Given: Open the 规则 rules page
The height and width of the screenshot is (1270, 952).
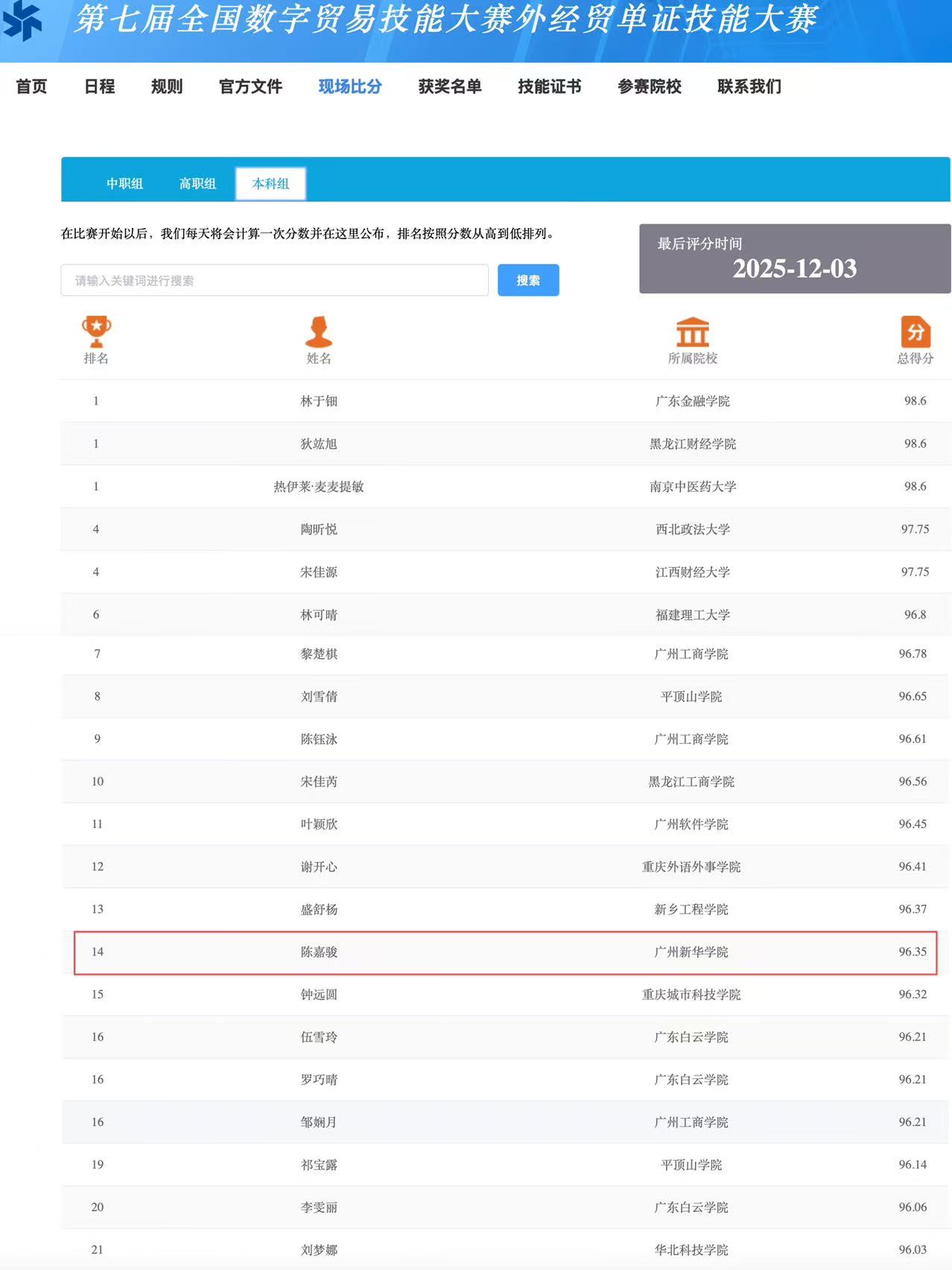Looking at the screenshot, I should (167, 86).
